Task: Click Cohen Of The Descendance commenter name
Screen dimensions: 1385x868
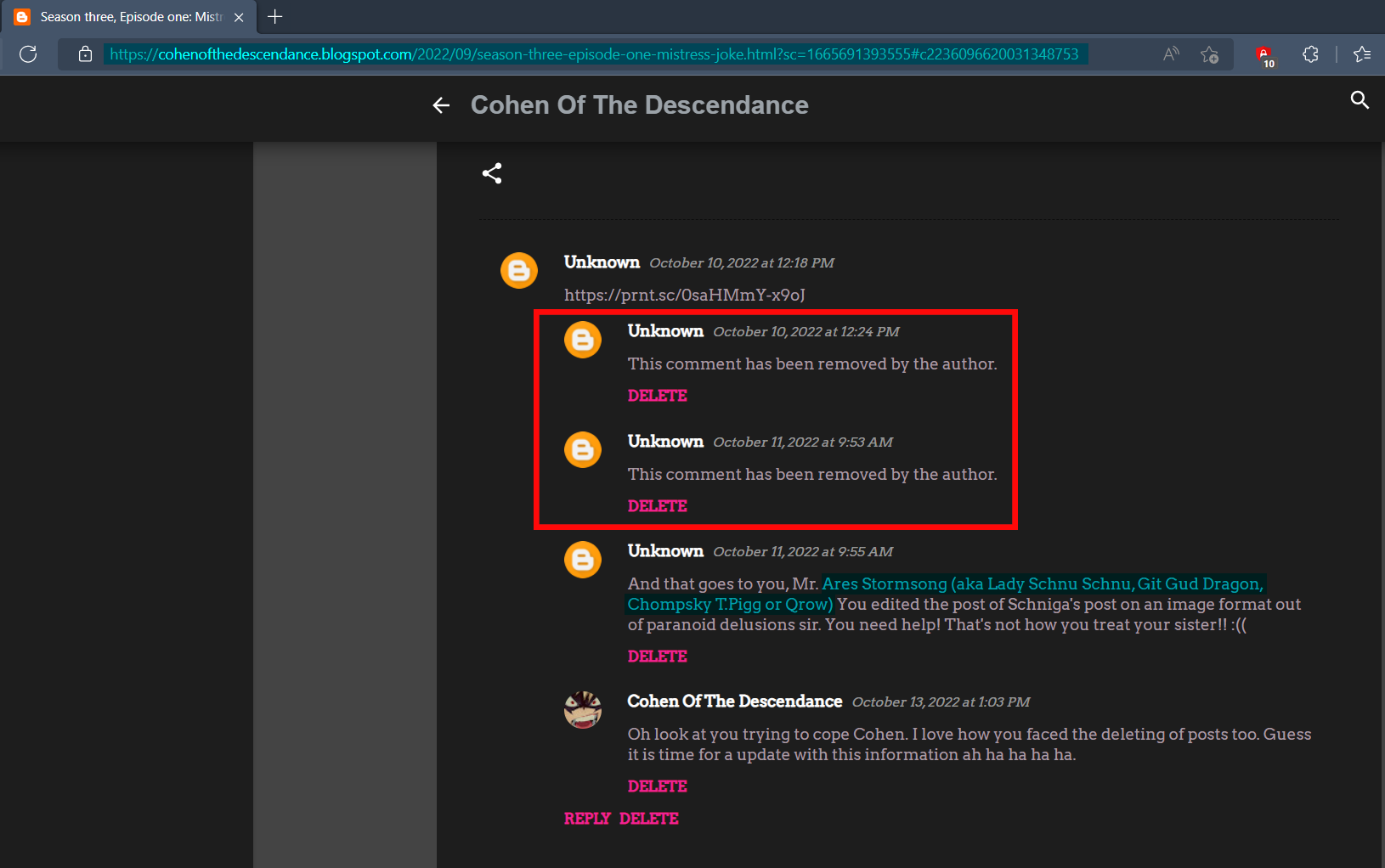Action: tap(735, 702)
